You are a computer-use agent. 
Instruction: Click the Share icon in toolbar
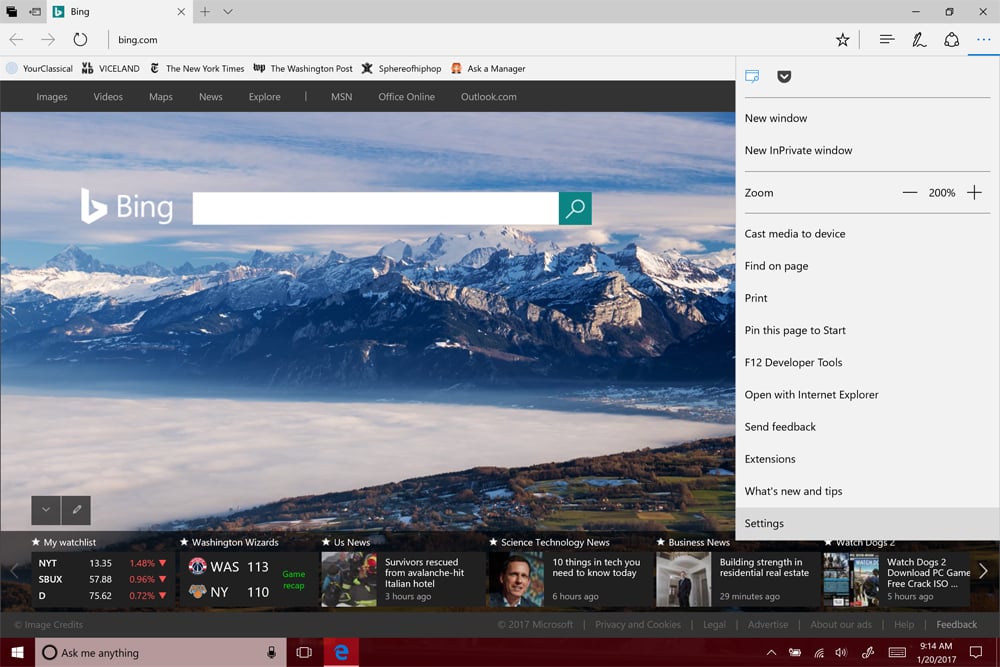tap(951, 40)
